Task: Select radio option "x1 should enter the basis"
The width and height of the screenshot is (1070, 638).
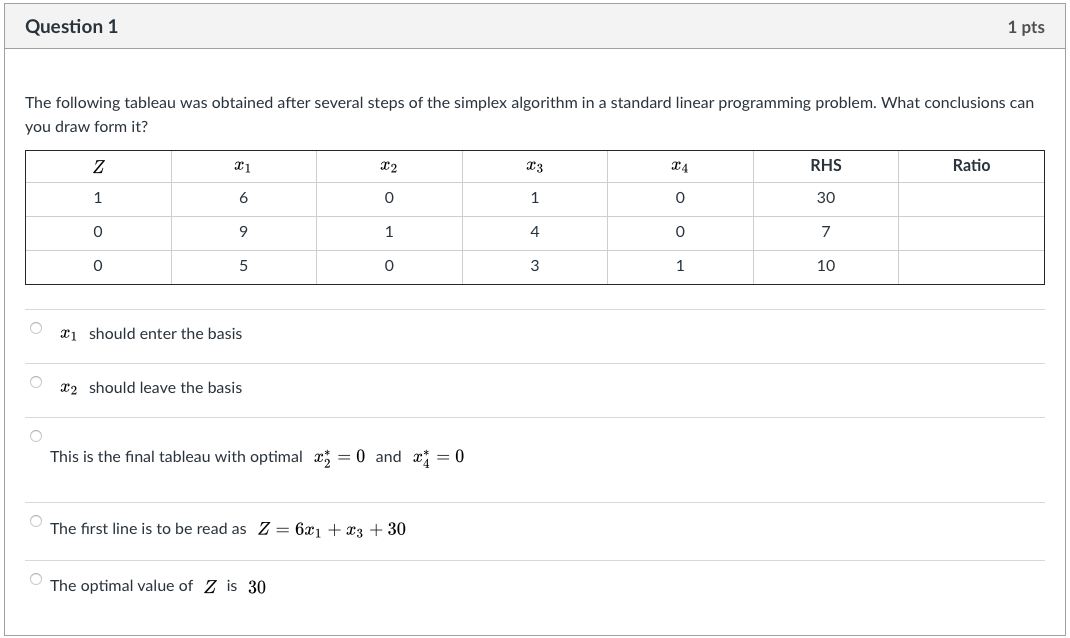Action: pyautogui.click(x=36, y=330)
